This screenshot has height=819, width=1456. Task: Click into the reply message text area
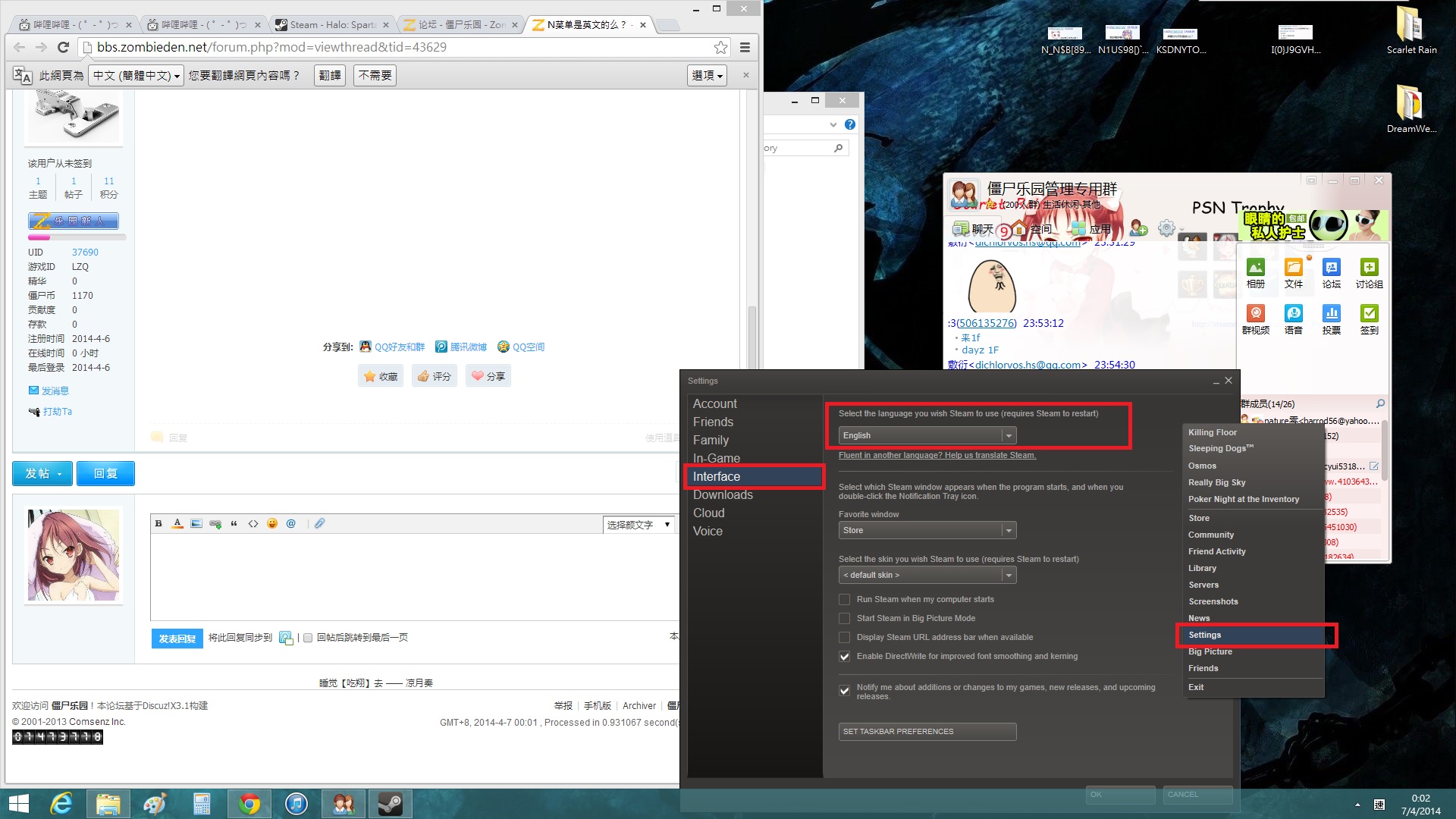(x=414, y=576)
